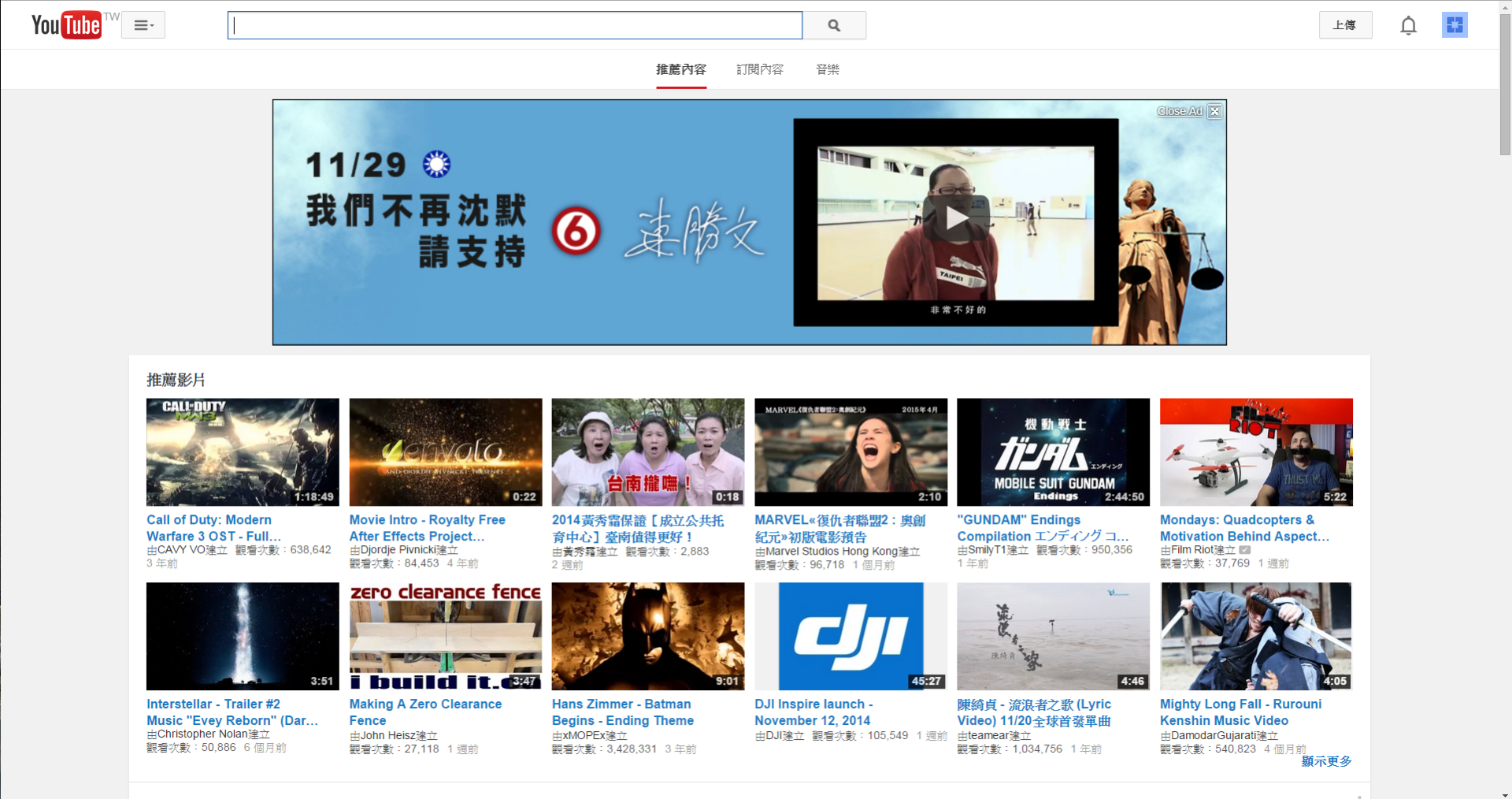Screen dimensions: 1512x799
Task: Open the 流浪者之歌 video thumbnail
Action: point(1054,636)
